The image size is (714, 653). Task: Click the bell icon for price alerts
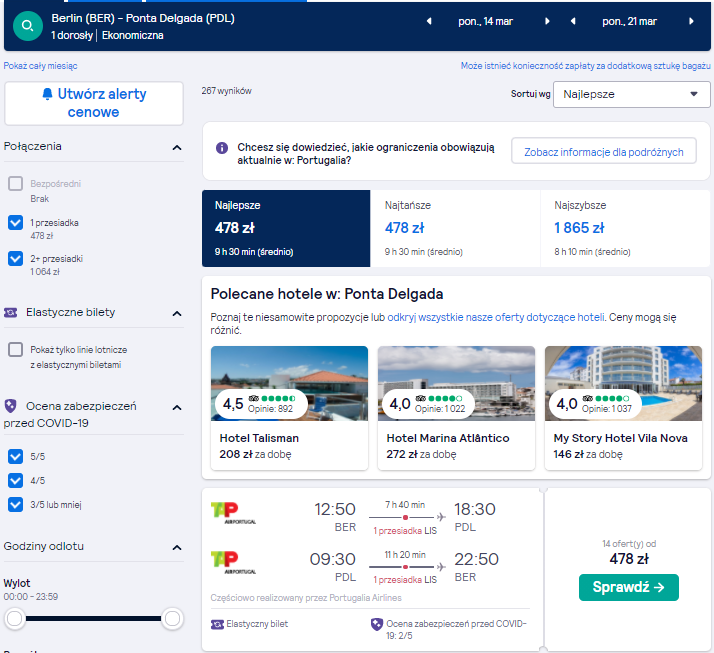(x=47, y=94)
